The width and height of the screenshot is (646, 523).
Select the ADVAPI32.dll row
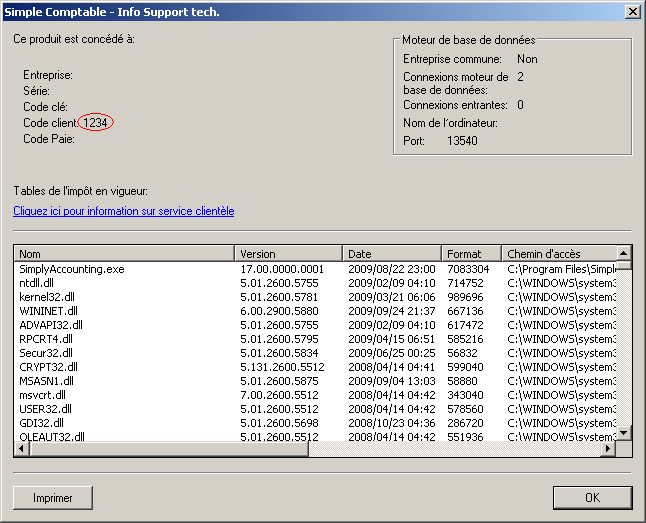(315, 325)
